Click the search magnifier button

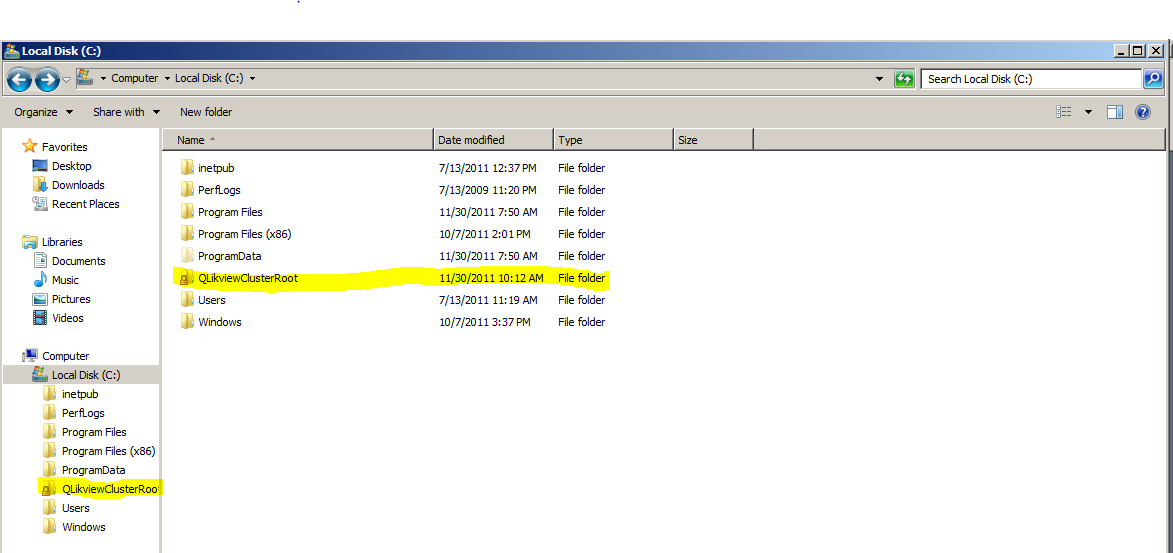pyautogui.click(x=1153, y=79)
